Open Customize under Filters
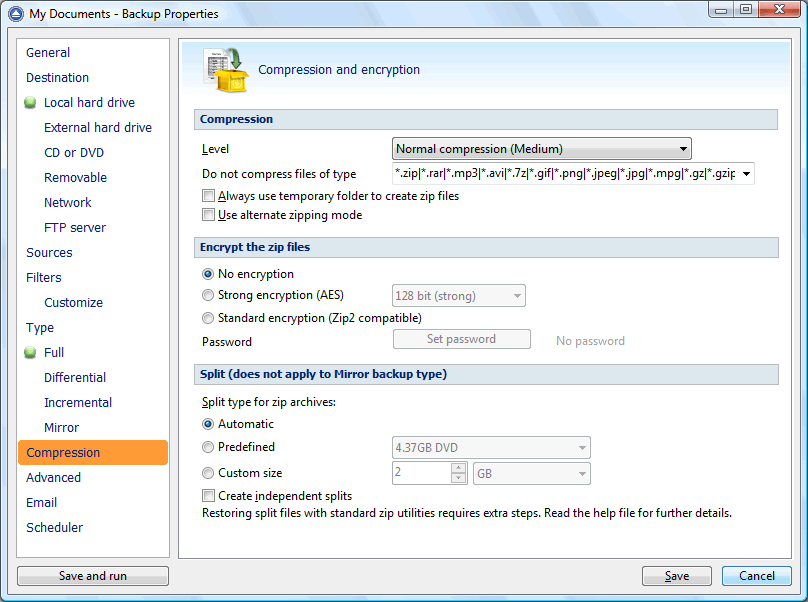 pyautogui.click(x=74, y=303)
